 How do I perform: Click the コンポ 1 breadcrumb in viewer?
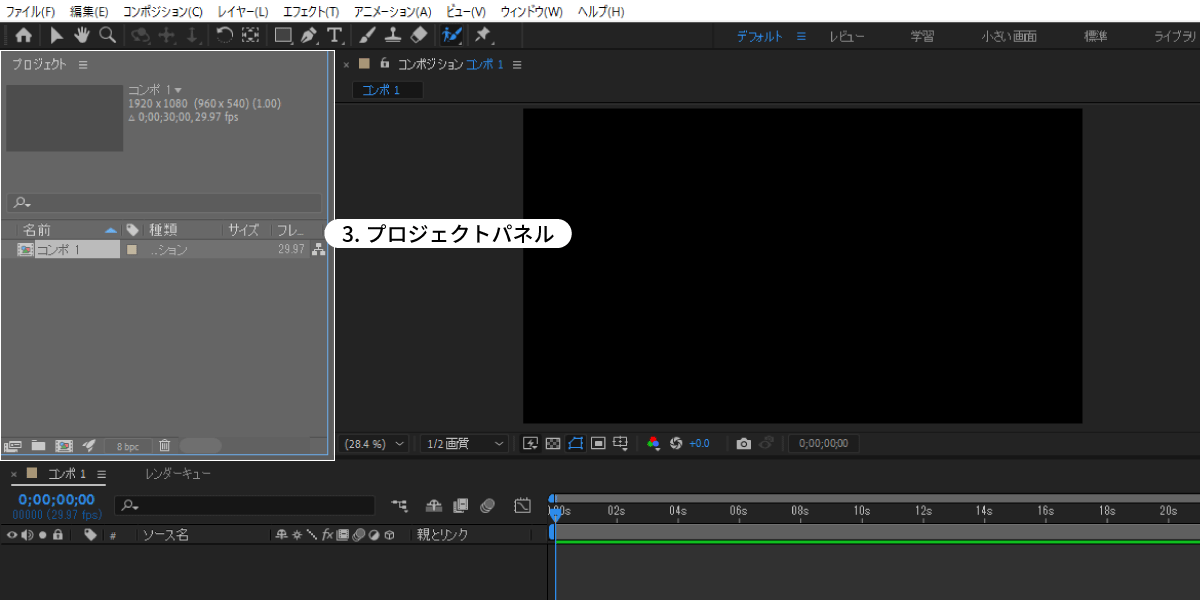(x=387, y=90)
